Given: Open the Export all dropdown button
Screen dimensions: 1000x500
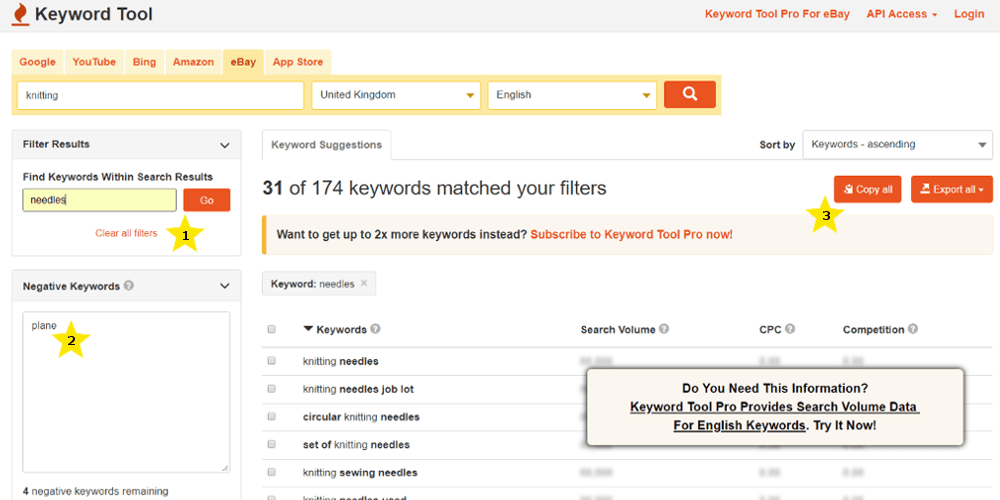Looking at the screenshot, I should pos(952,189).
